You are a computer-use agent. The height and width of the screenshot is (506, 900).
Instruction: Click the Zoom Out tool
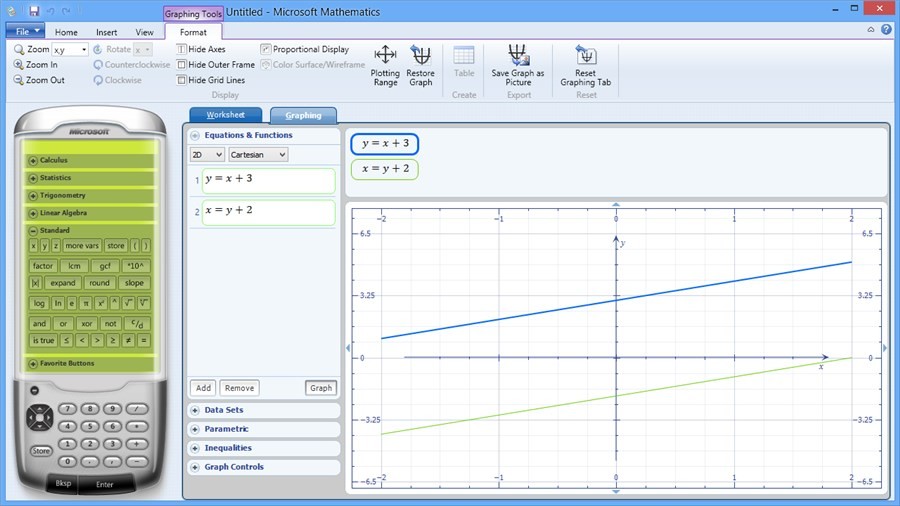[40, 80]
